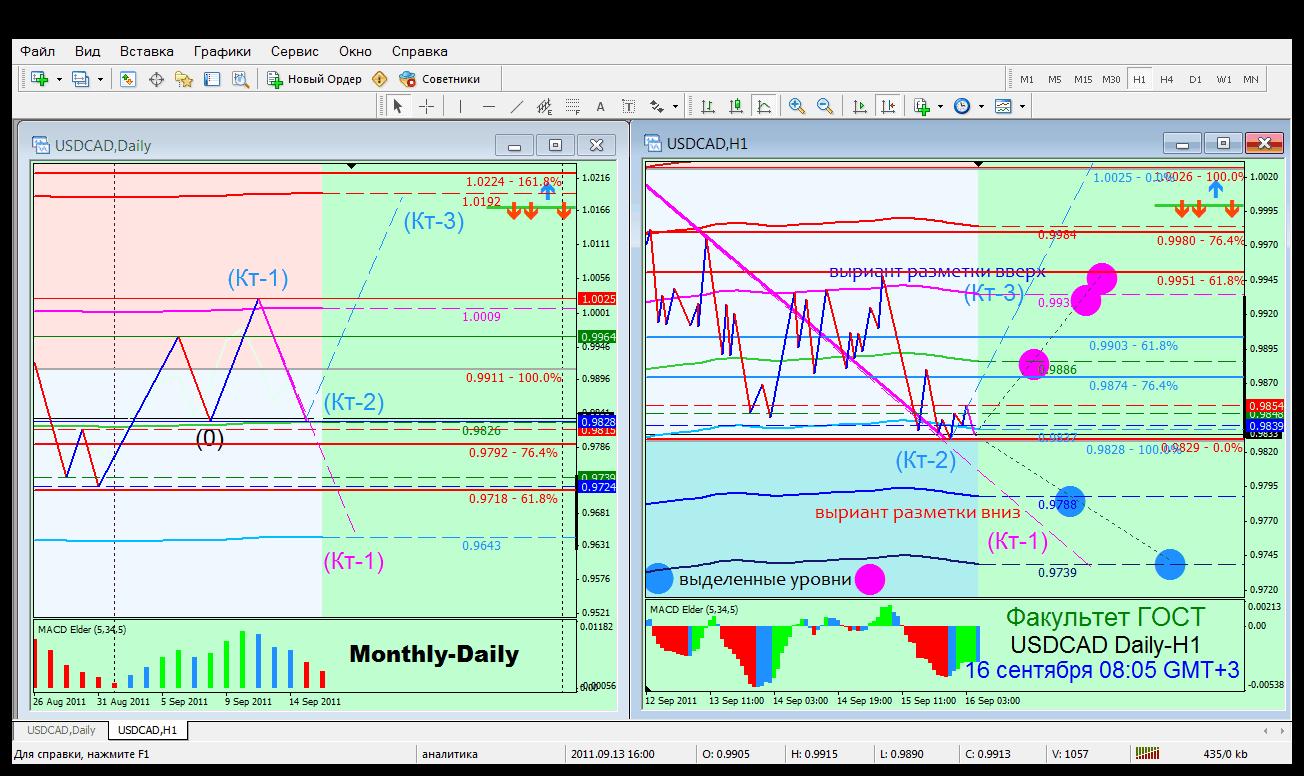Viewport: 1304px width, 776px height.
Task: Click the chart shift marker in H1 window
Action: 978,163
